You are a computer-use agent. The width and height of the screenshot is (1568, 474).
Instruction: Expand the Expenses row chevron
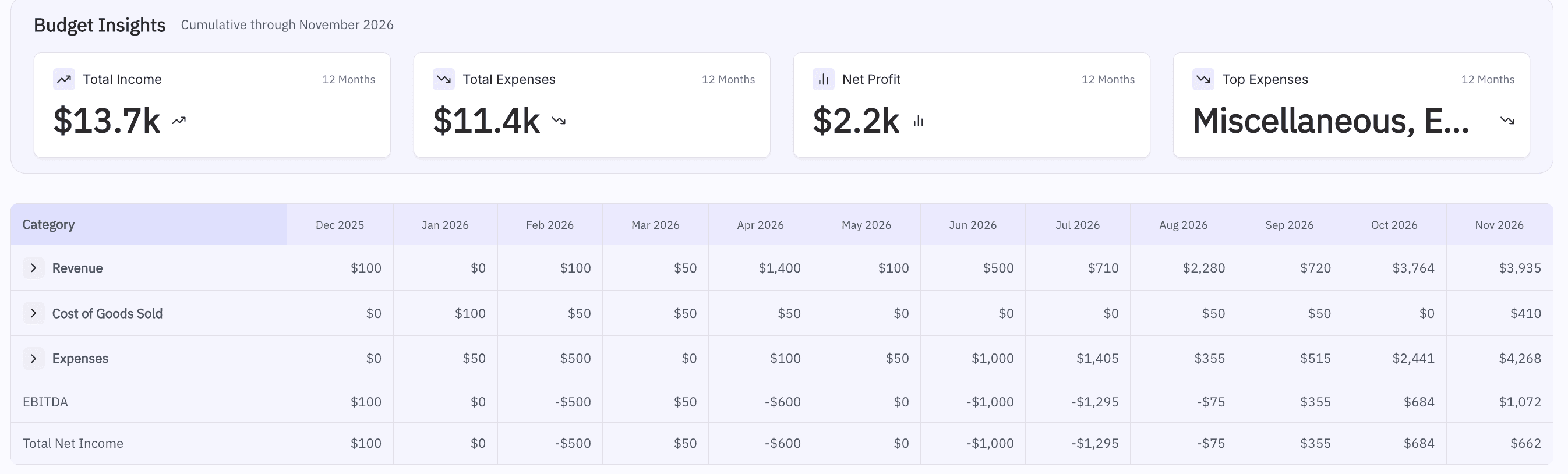click(x=33, y=358)
